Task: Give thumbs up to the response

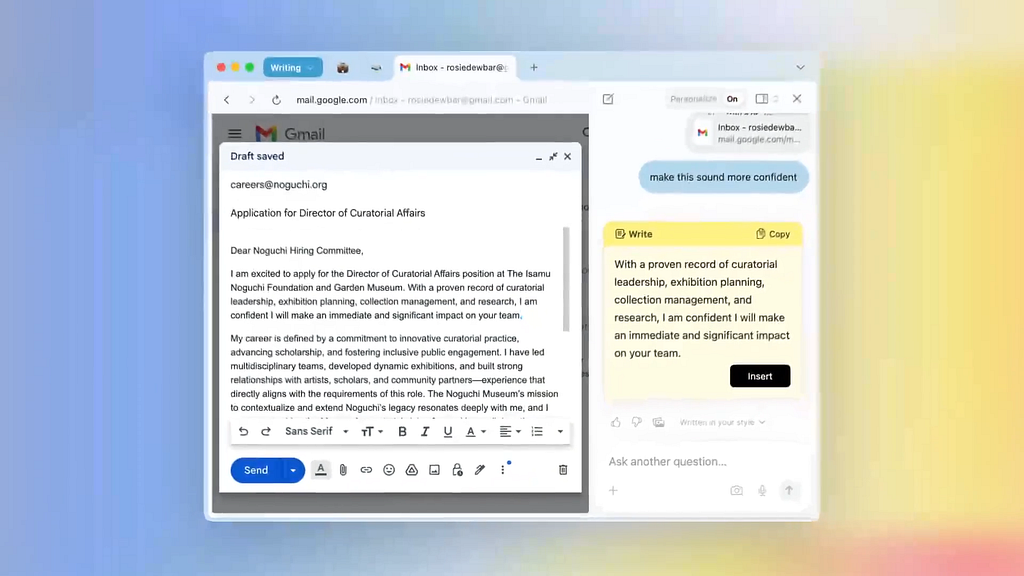Action: 616,423
